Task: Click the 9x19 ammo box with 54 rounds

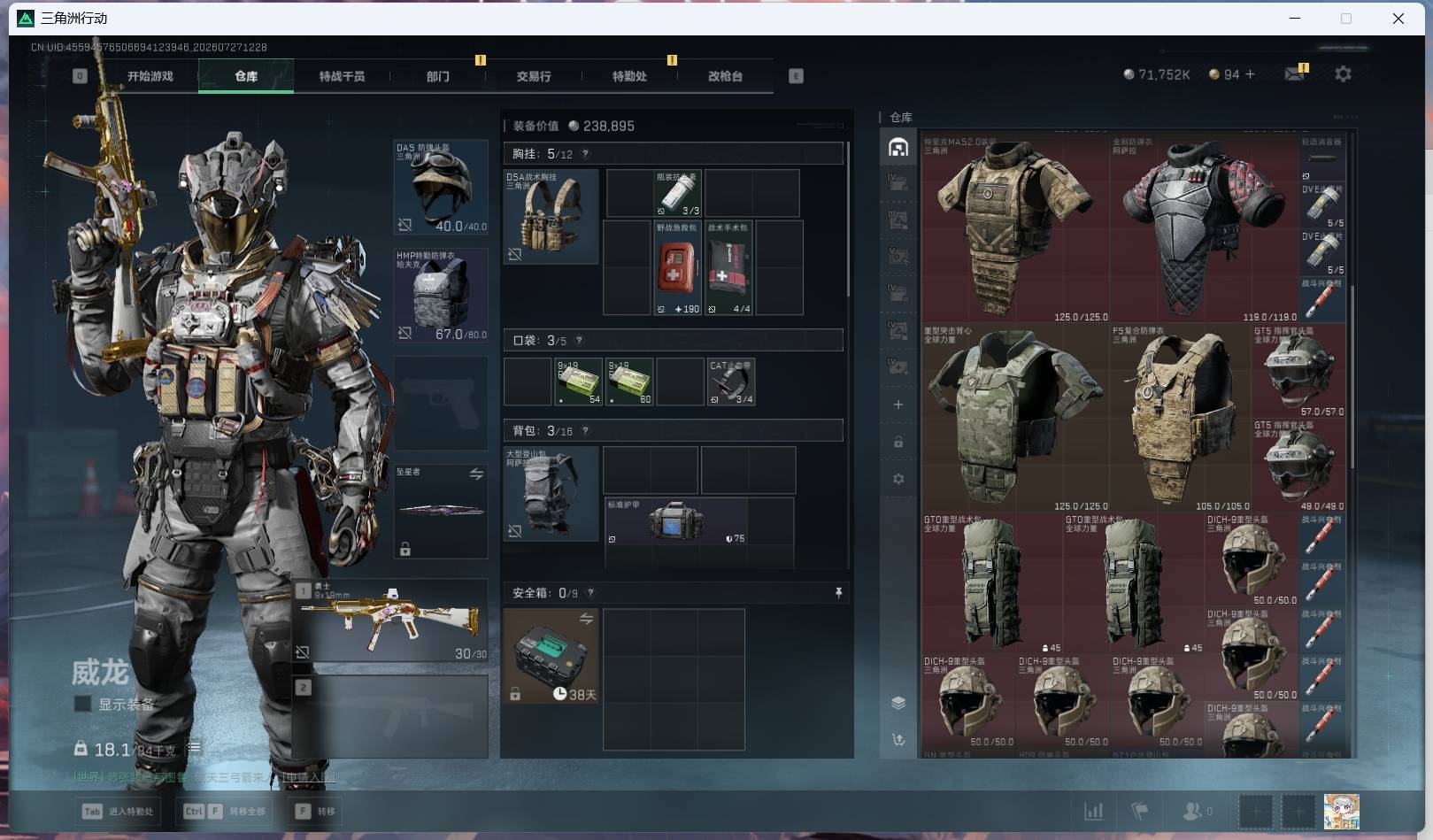Action: (x=579, y=381)
